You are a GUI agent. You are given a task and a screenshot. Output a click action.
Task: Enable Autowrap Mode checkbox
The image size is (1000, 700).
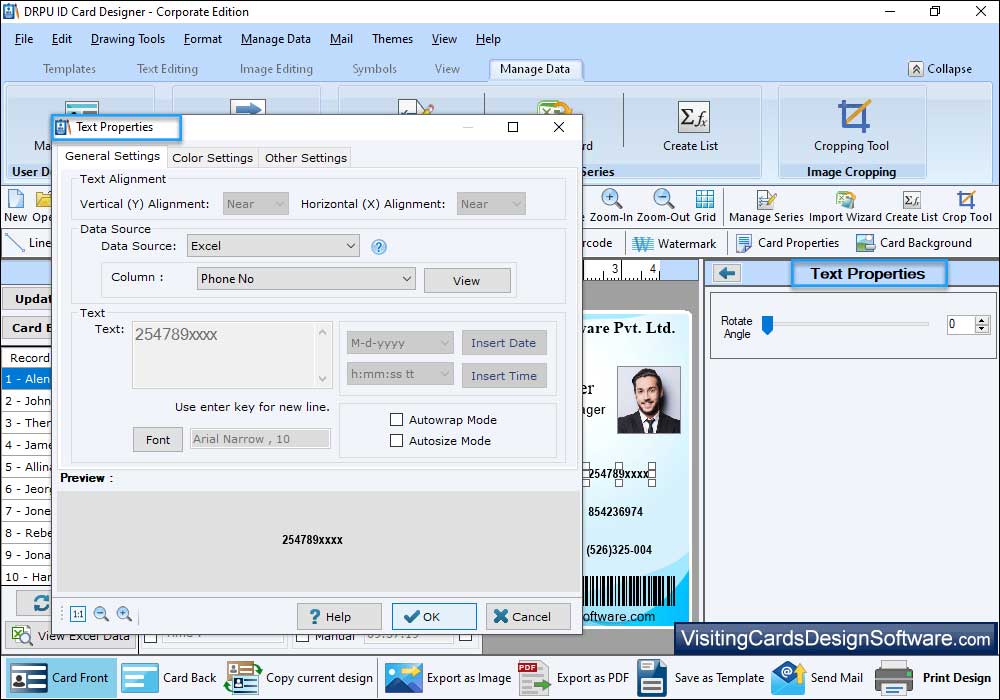(397, 419)
